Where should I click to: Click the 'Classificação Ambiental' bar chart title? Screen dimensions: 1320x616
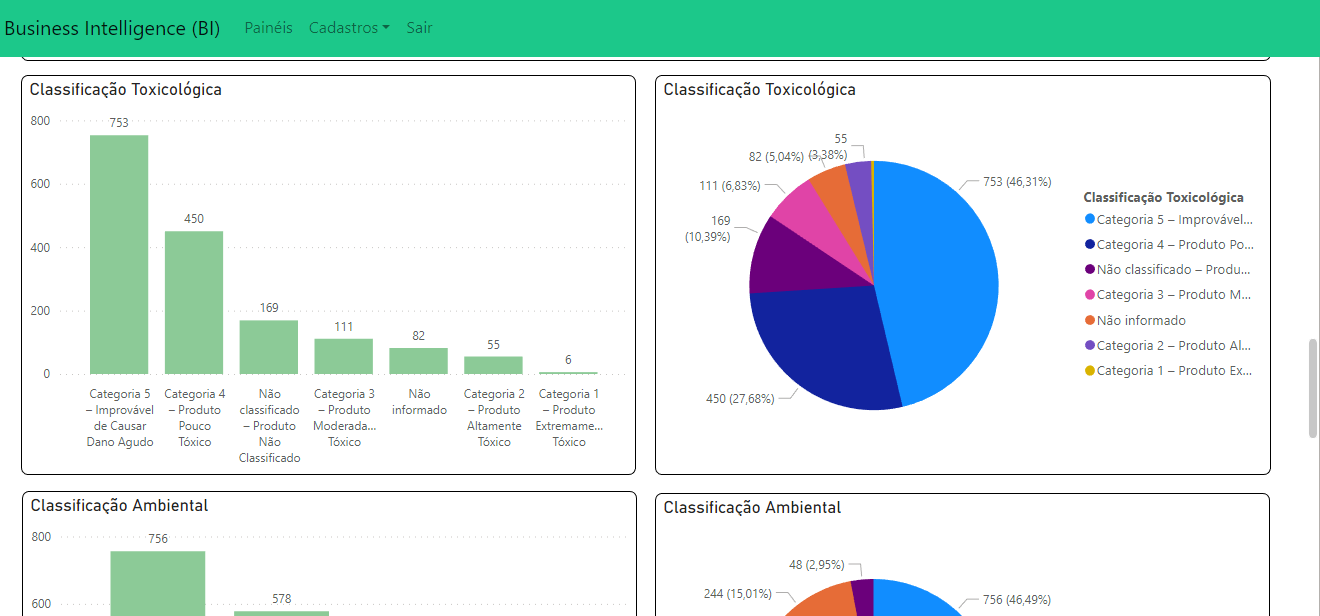120,506
